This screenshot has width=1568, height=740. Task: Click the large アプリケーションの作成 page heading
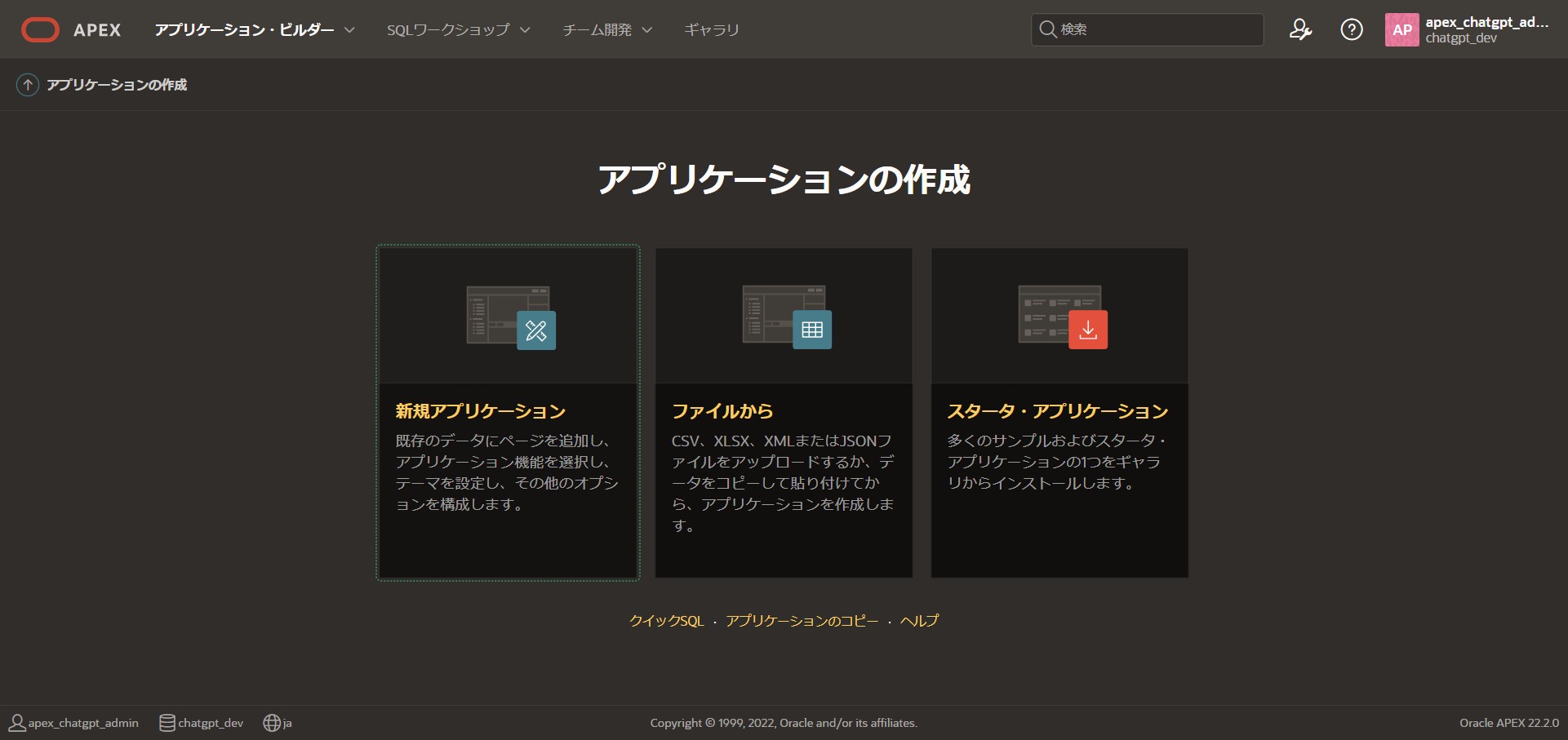784,179
